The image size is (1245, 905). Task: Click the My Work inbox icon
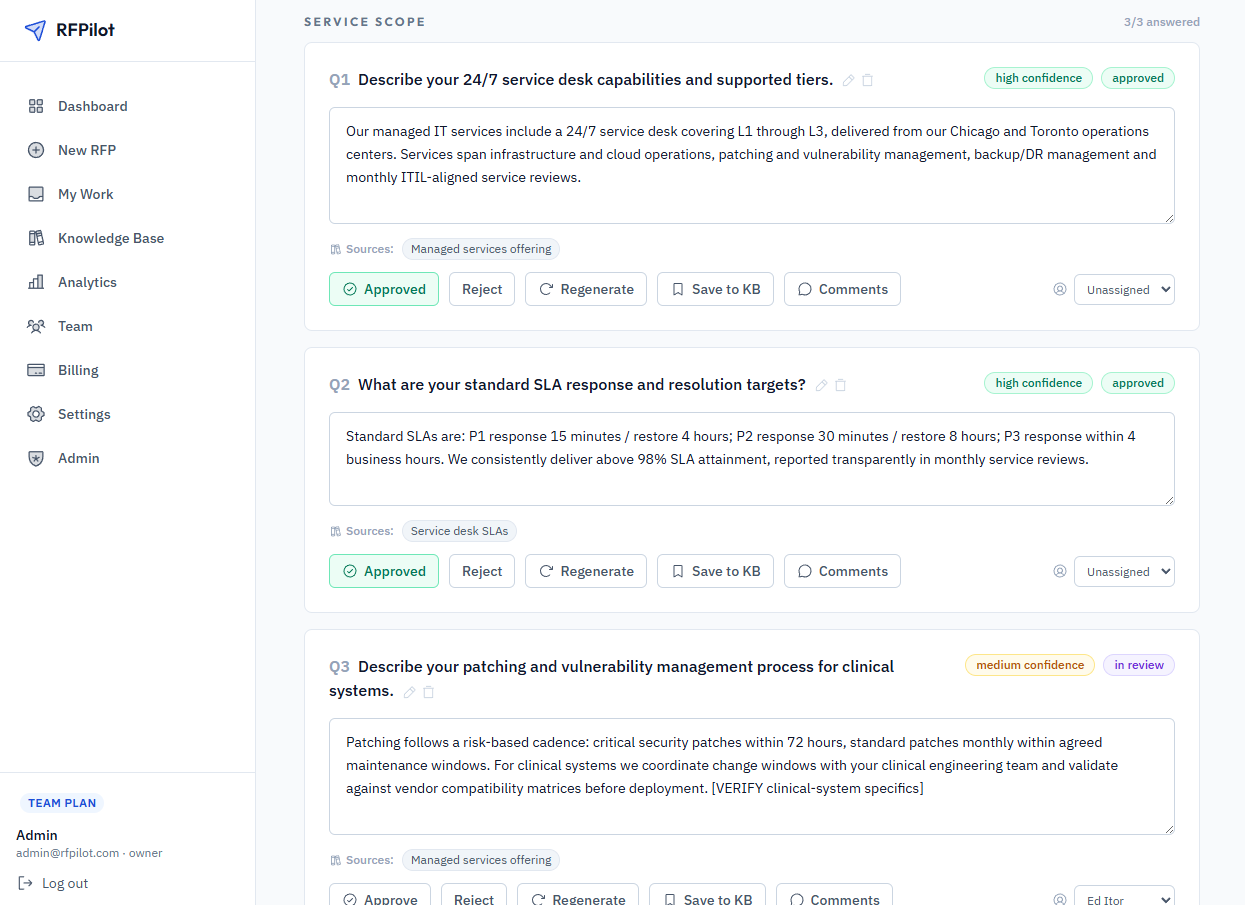(x=36, y=194)
